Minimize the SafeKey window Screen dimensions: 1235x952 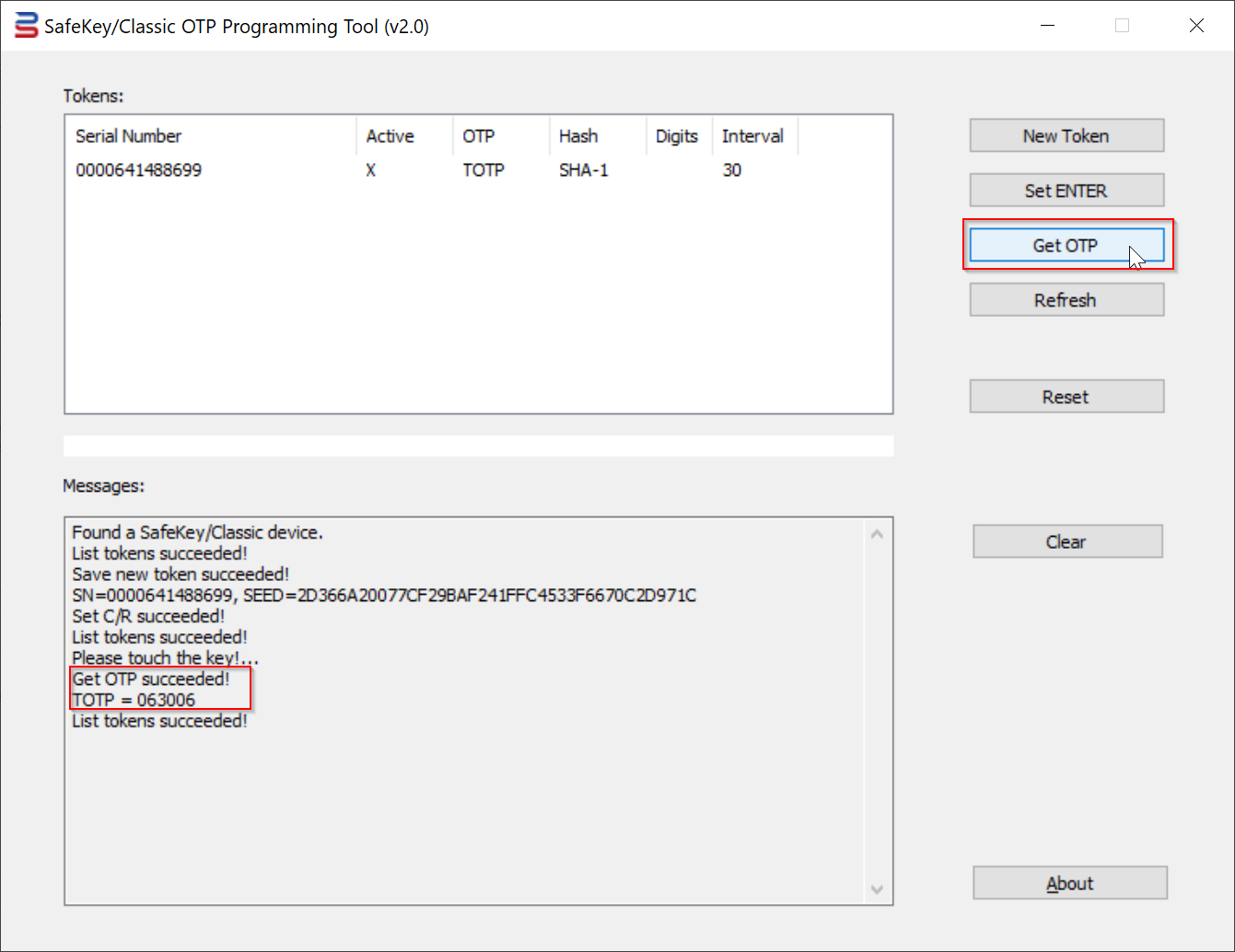point(1047,26)
